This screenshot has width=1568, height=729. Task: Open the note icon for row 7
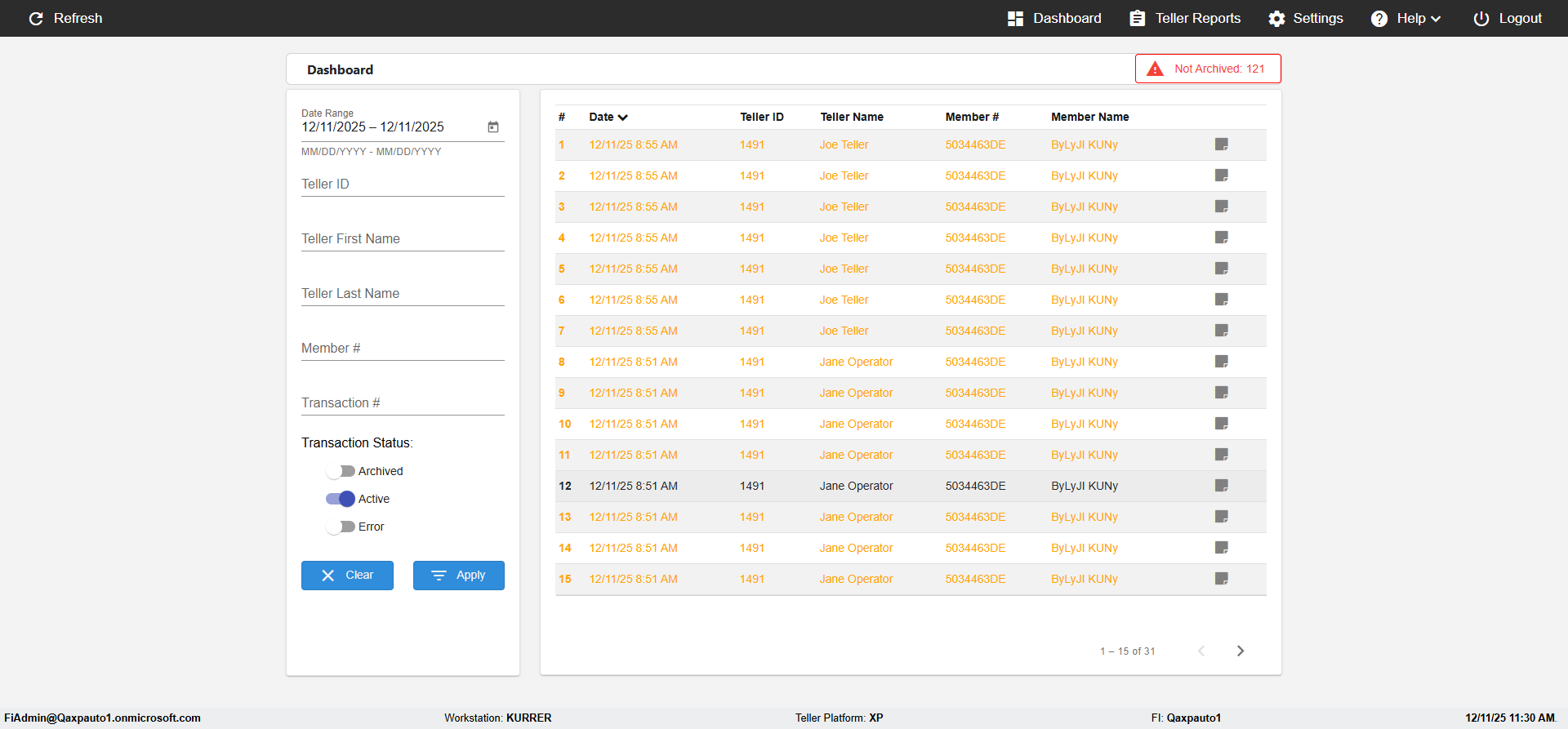tap(1222, 331)
